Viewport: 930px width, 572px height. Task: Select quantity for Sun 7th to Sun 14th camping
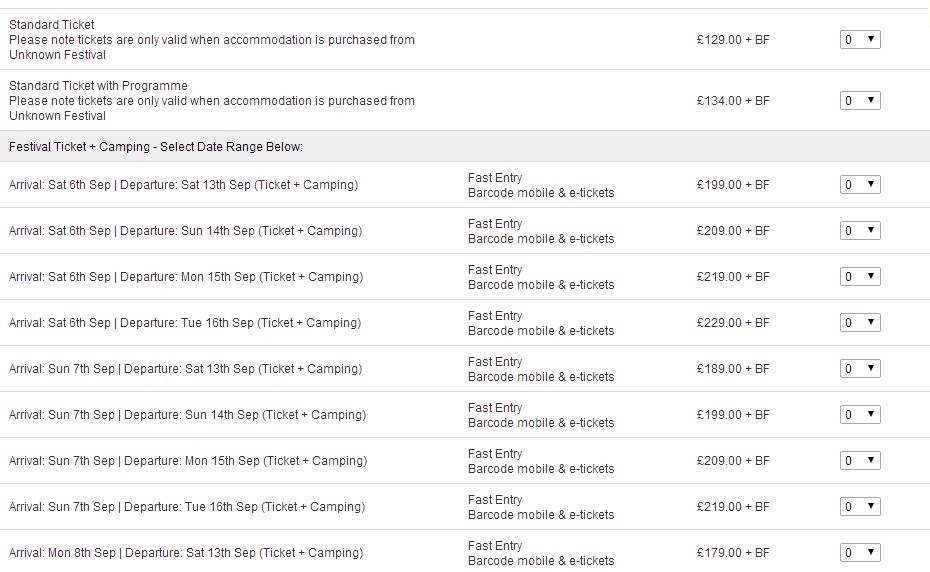[x=860, y=415]
